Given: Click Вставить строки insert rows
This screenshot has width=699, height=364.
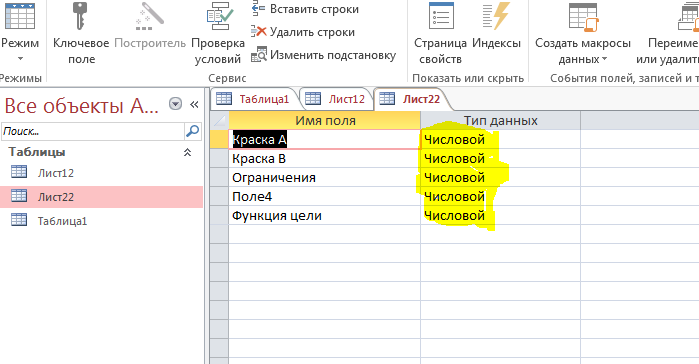Looking at the screenshot, I should (x=305, y=9).
